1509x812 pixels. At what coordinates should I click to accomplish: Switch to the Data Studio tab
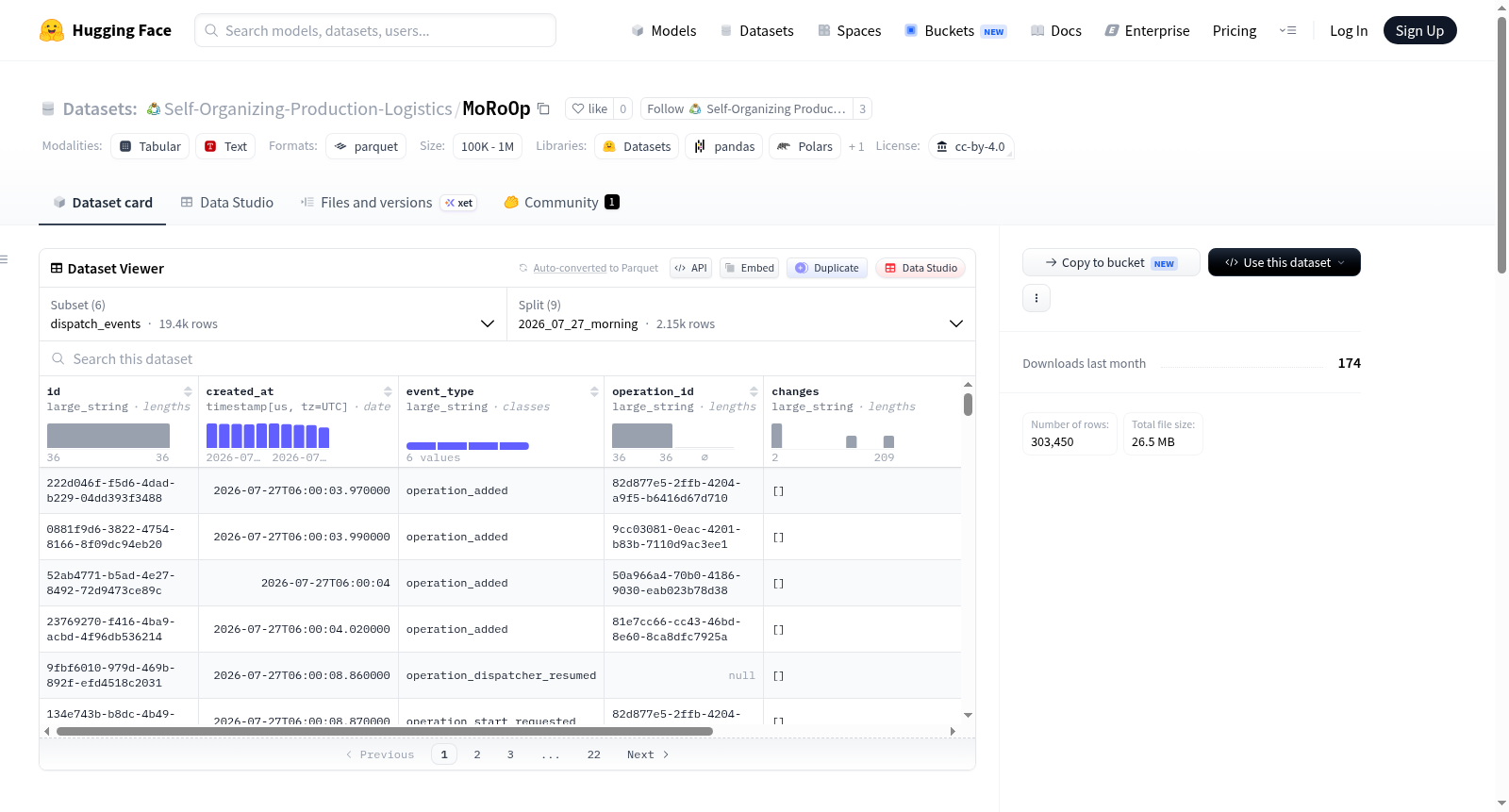point(227,203)
